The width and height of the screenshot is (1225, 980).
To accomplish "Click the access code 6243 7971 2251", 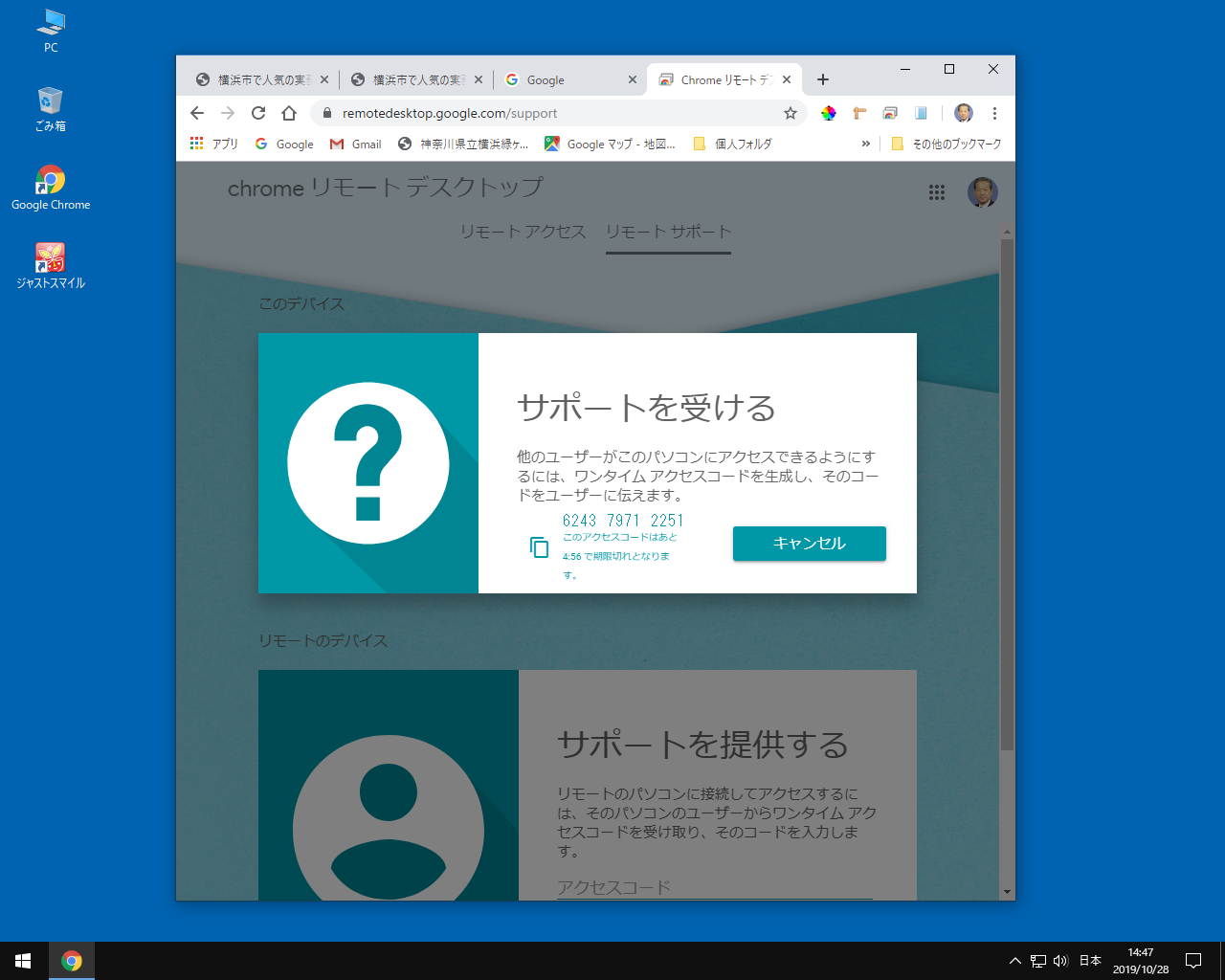I will 623,521.
